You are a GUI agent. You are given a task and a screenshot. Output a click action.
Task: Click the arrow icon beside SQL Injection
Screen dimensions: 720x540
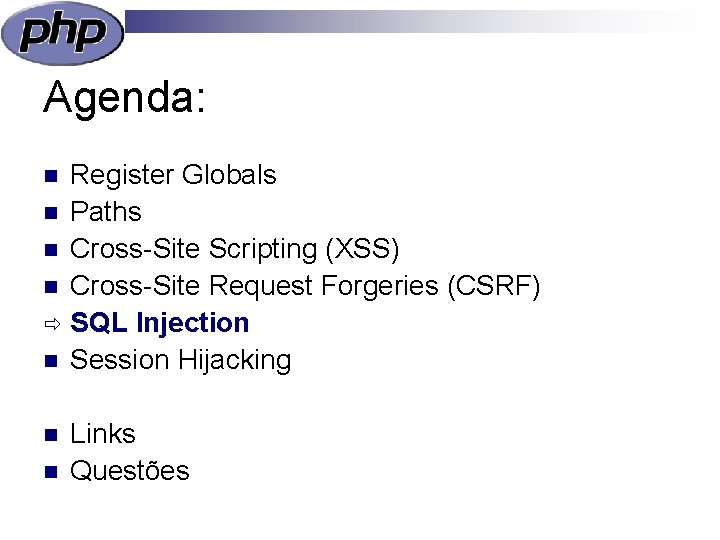coord(52,324)
